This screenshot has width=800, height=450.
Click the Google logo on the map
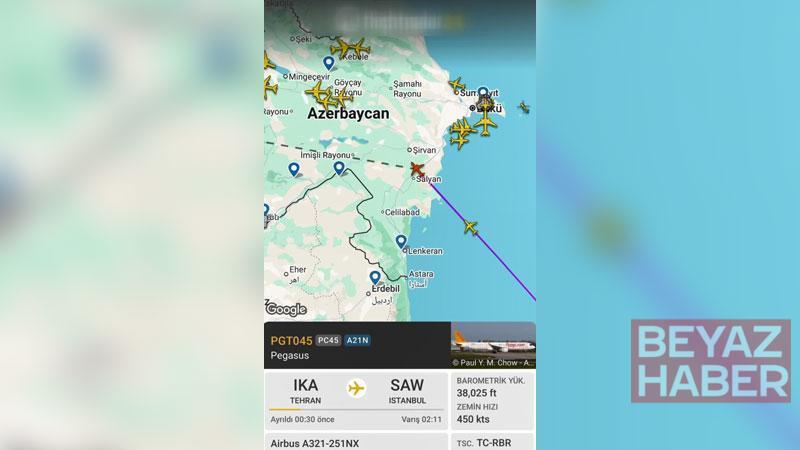(286, 309)
